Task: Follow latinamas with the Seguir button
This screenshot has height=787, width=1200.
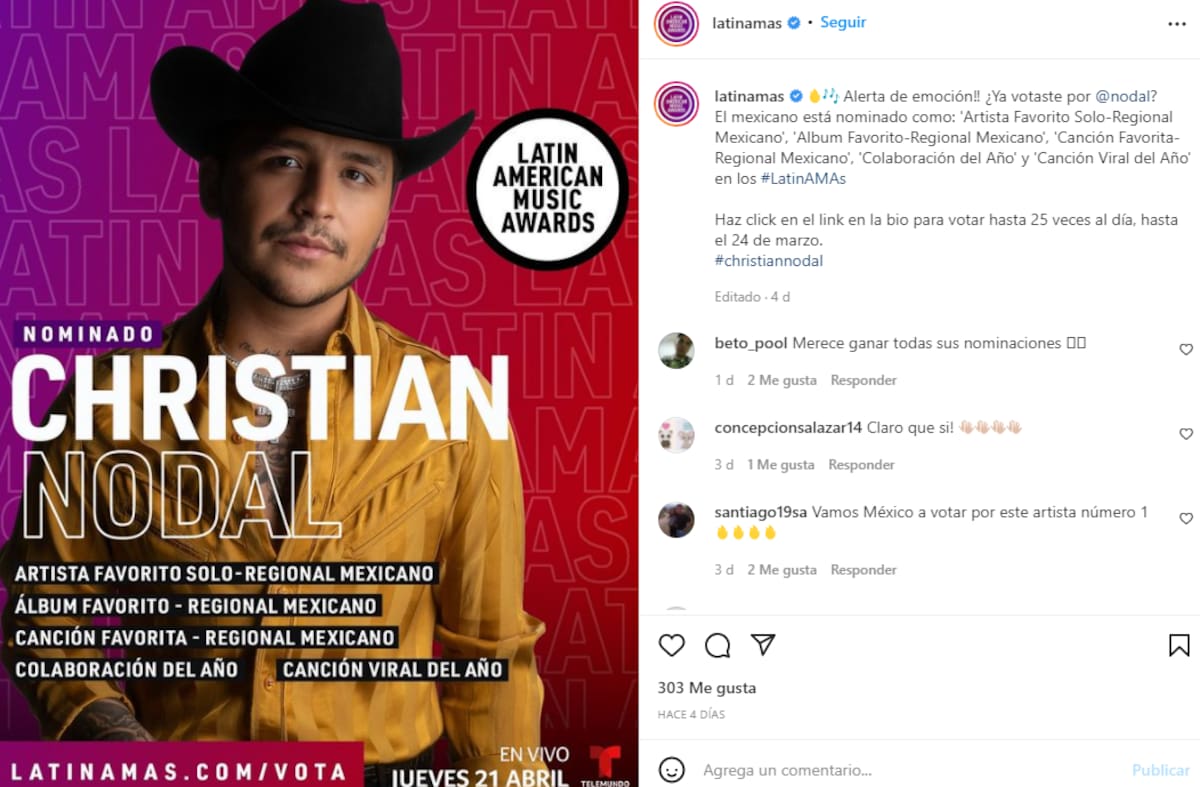Action: 843,22
